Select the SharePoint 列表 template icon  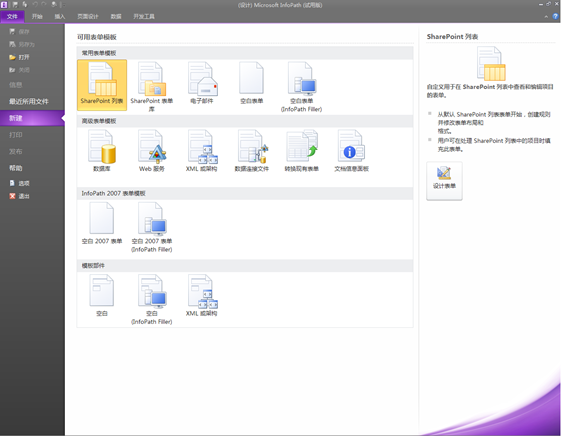[x=102, y=85]
